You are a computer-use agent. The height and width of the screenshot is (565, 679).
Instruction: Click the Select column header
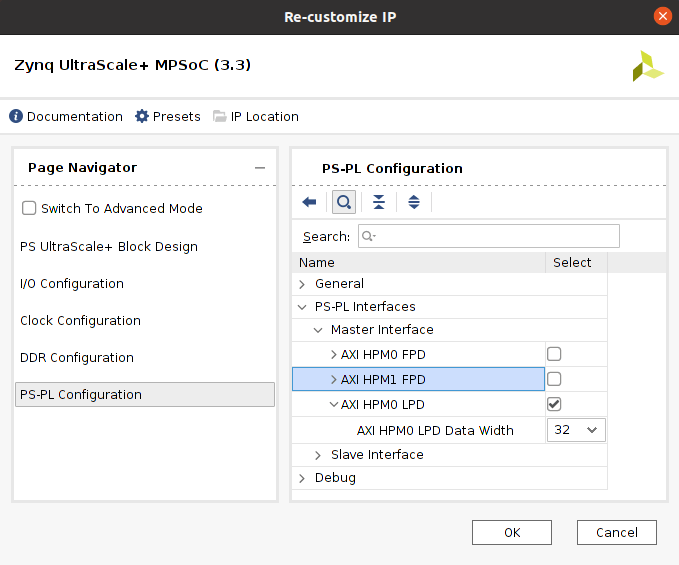(x=576, y=262)
